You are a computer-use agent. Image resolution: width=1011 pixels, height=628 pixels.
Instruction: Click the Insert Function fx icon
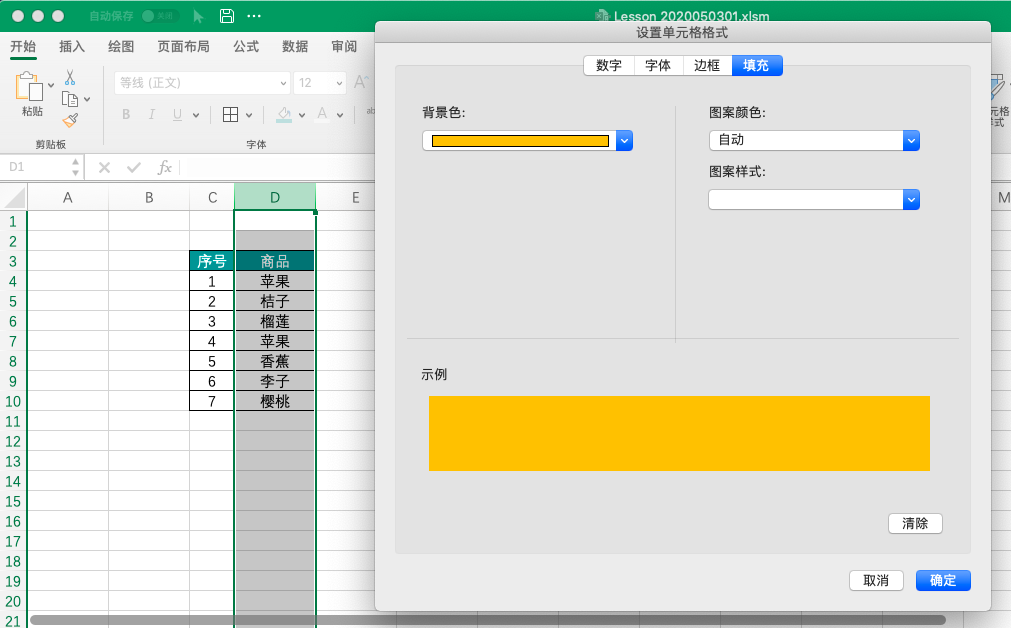tap(164, 168)
